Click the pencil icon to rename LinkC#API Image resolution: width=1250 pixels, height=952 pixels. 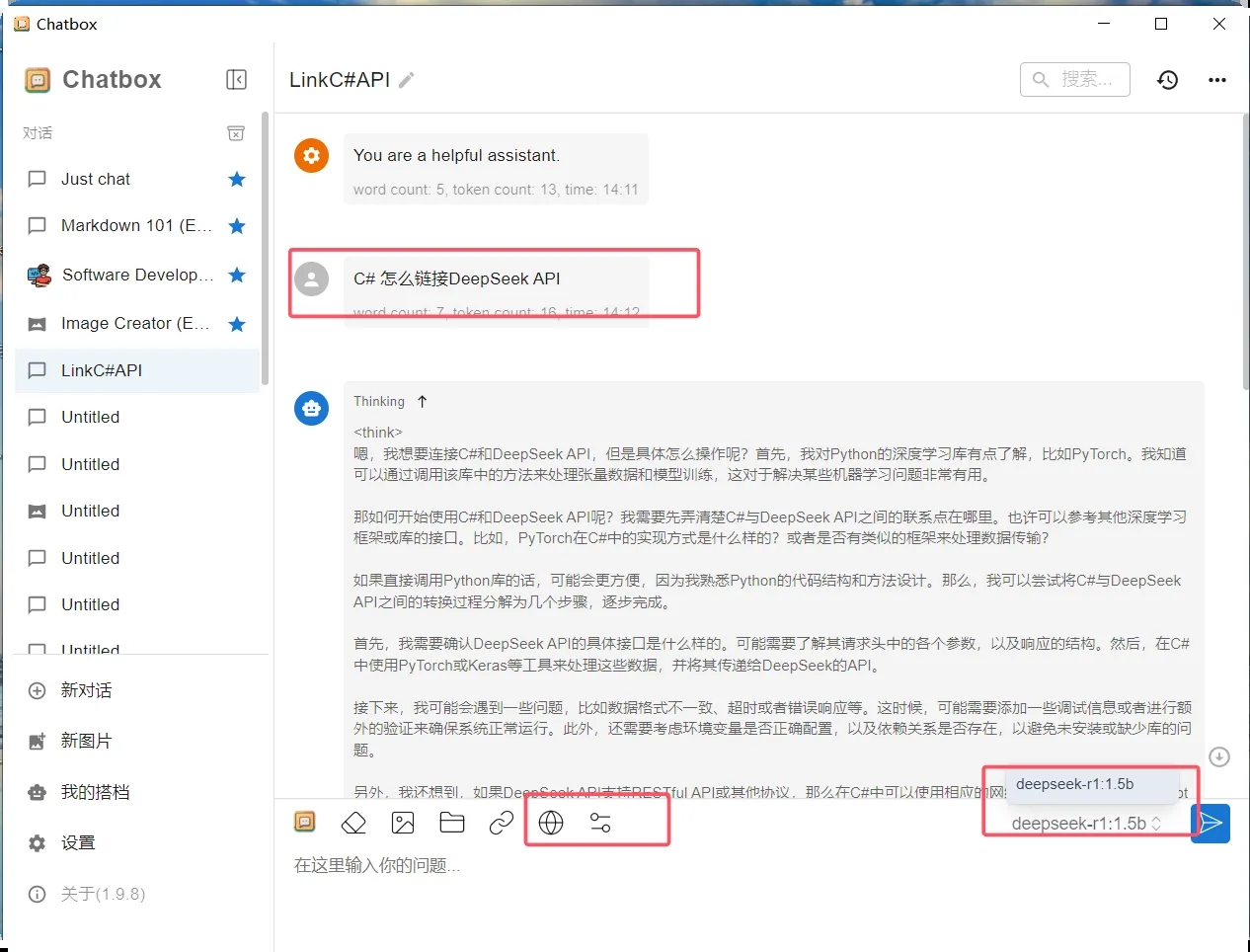point(407,80)
